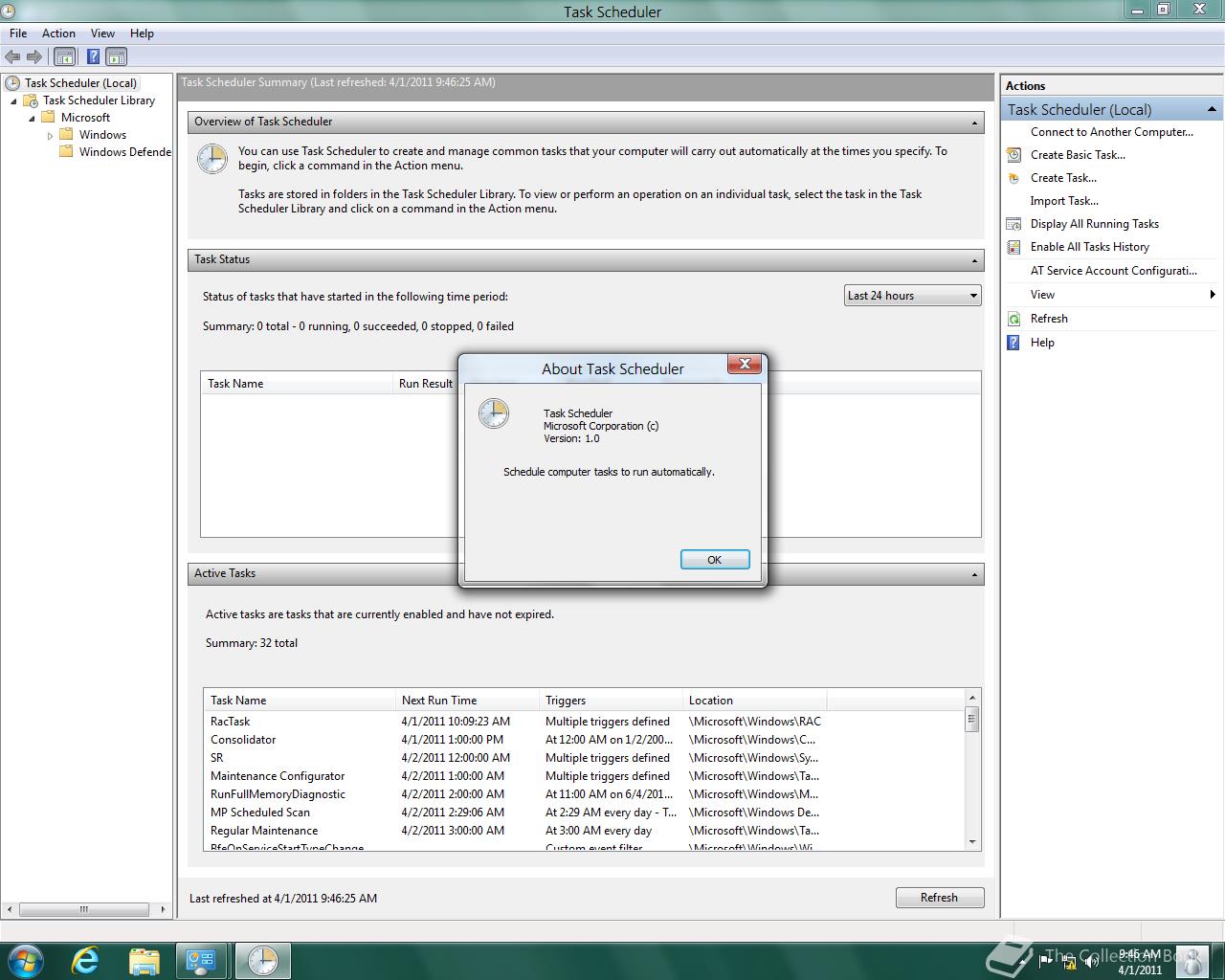The image size is (1225, 980).
Task: Click Import Task in Actions pane
Action: 1064,201
